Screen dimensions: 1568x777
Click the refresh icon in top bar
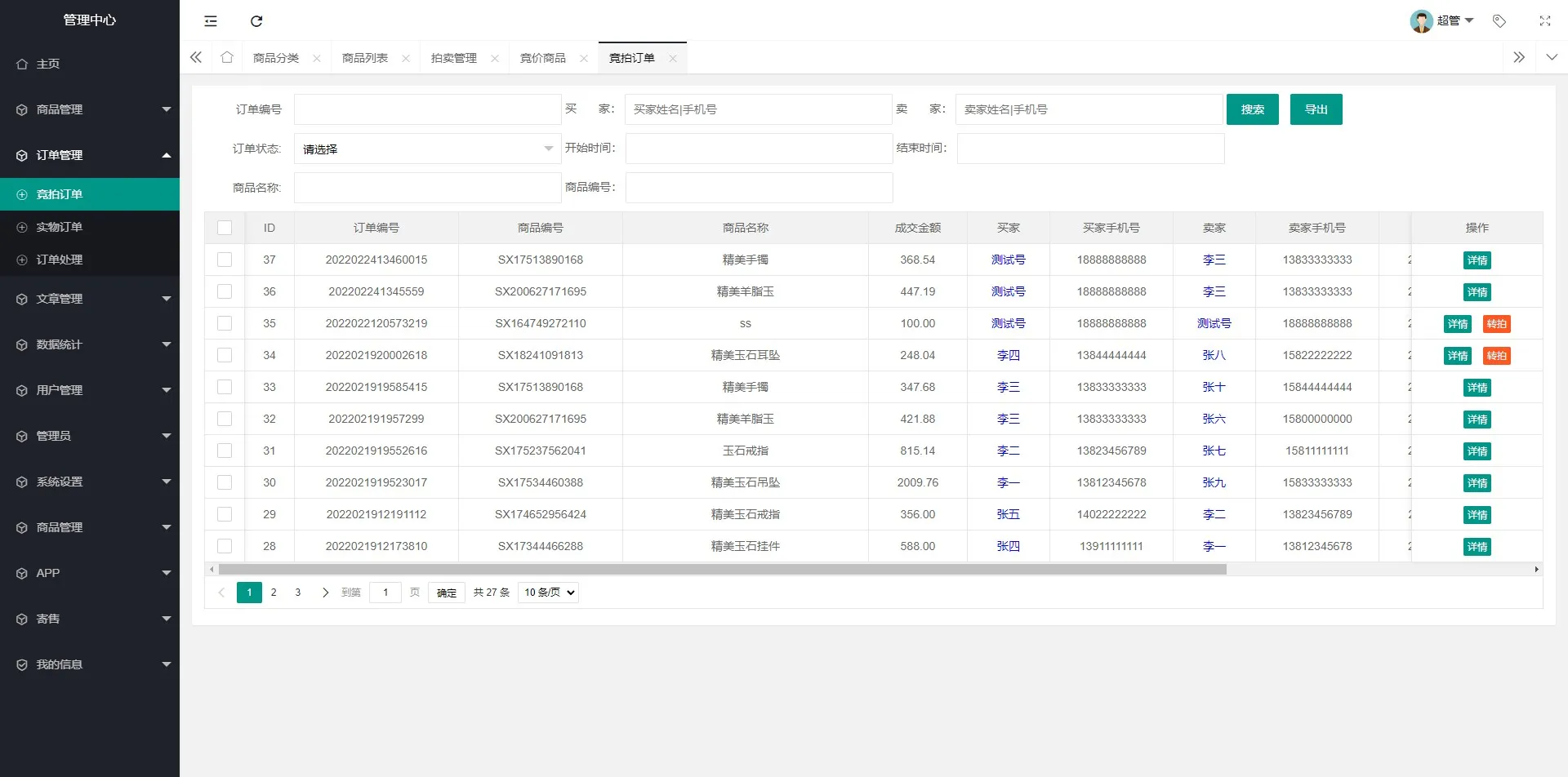256,21
